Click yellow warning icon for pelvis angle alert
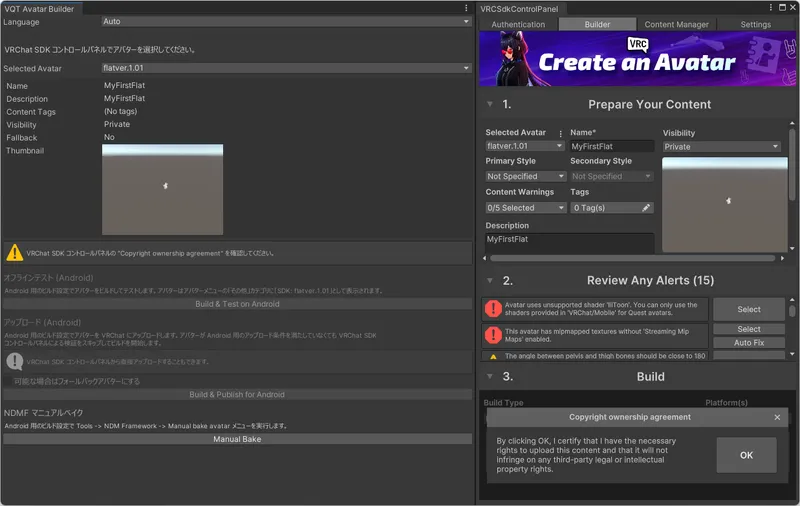800x506 pixels. (x=493, y=357)
